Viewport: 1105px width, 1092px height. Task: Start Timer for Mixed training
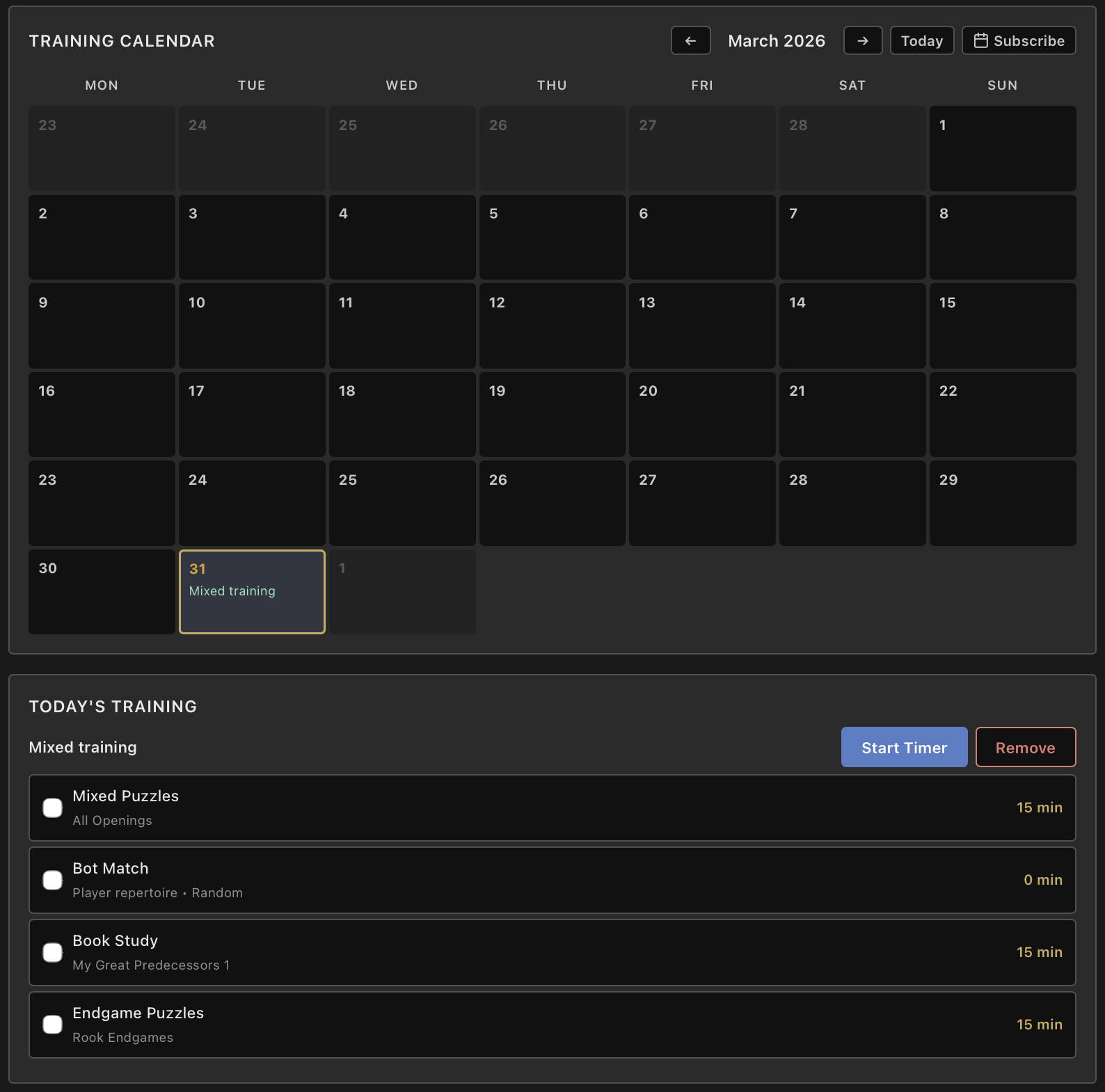pos(903,747)
